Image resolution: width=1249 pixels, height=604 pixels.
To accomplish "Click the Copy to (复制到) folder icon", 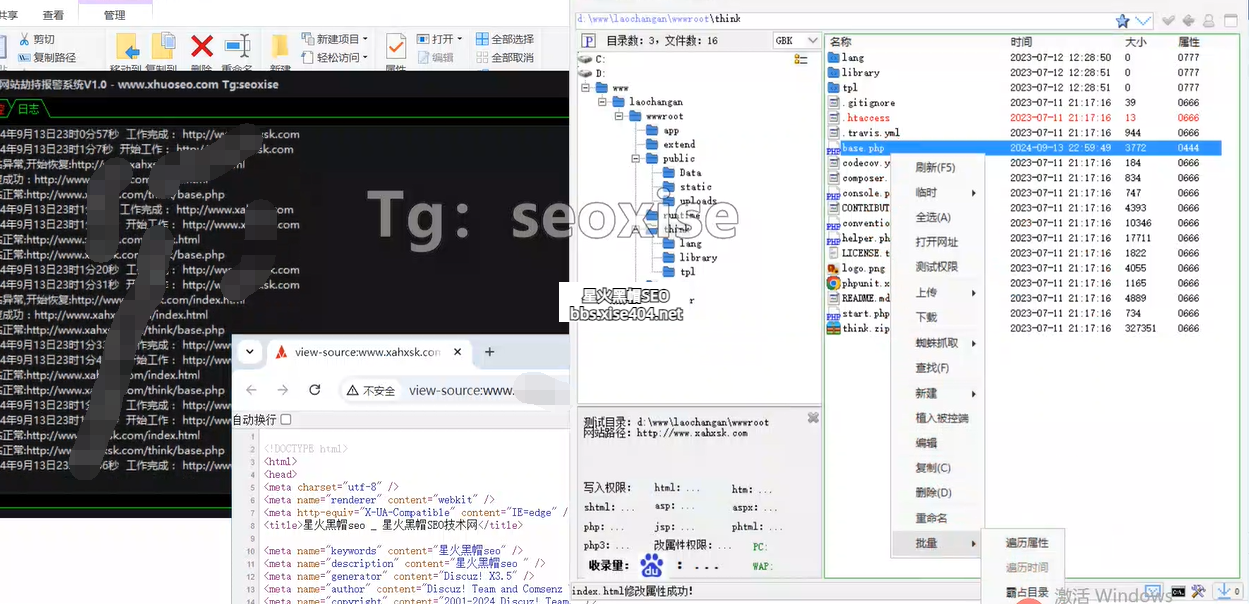I will [x=163, y=46].
